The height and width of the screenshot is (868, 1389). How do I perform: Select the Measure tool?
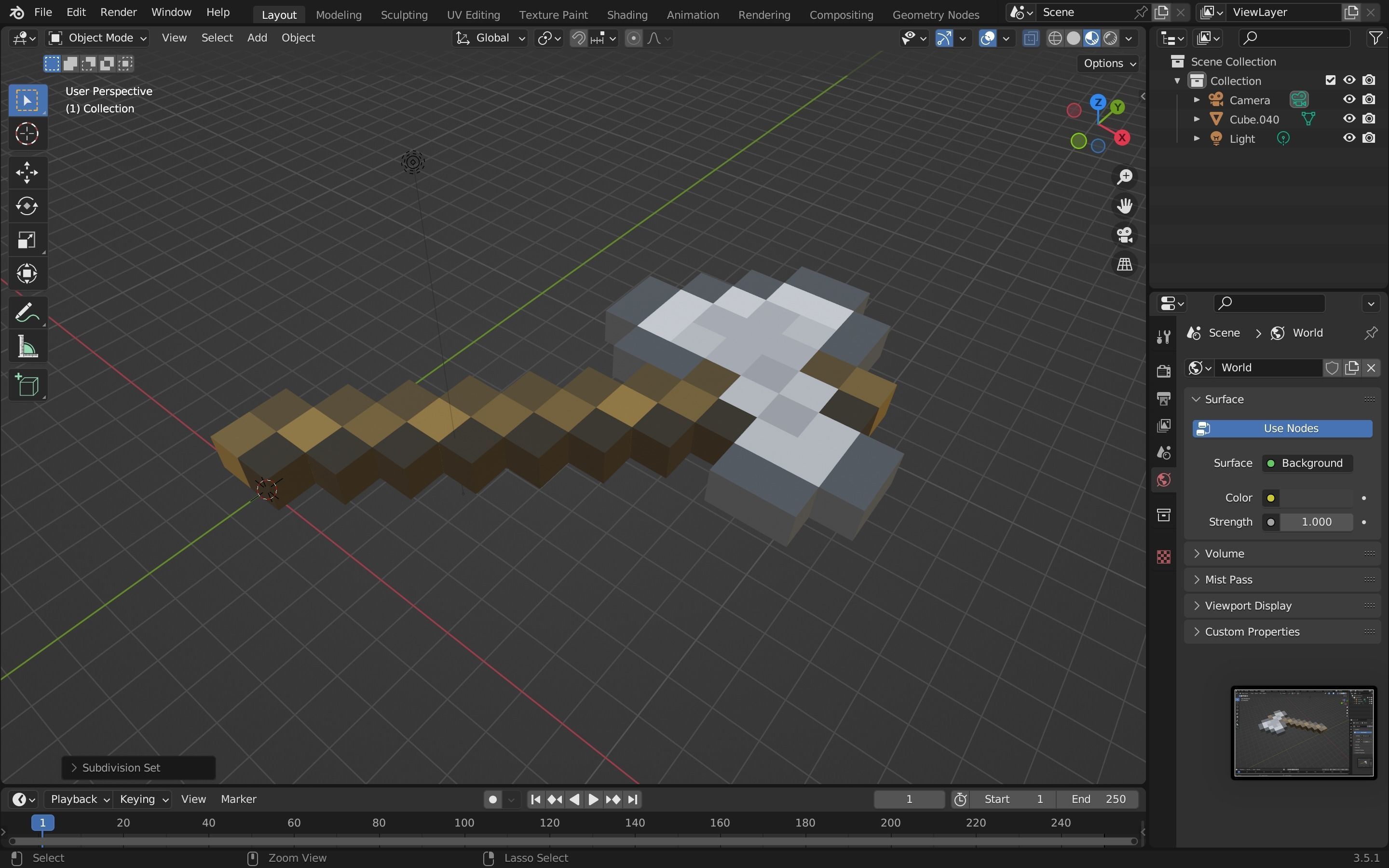tap(27, 347)
